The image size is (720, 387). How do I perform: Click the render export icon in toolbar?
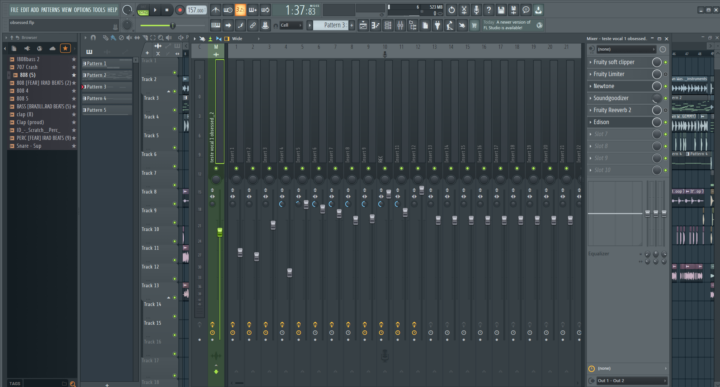[x=513, y=10]
